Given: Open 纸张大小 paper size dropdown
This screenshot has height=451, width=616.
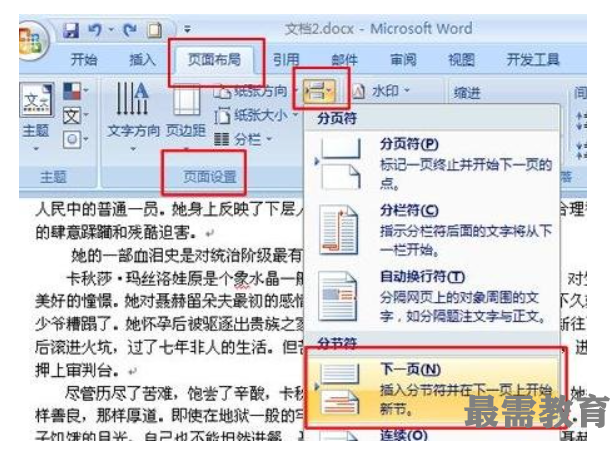Looking at the screenshot, I should pyautogui.click(x=257, y=116).
